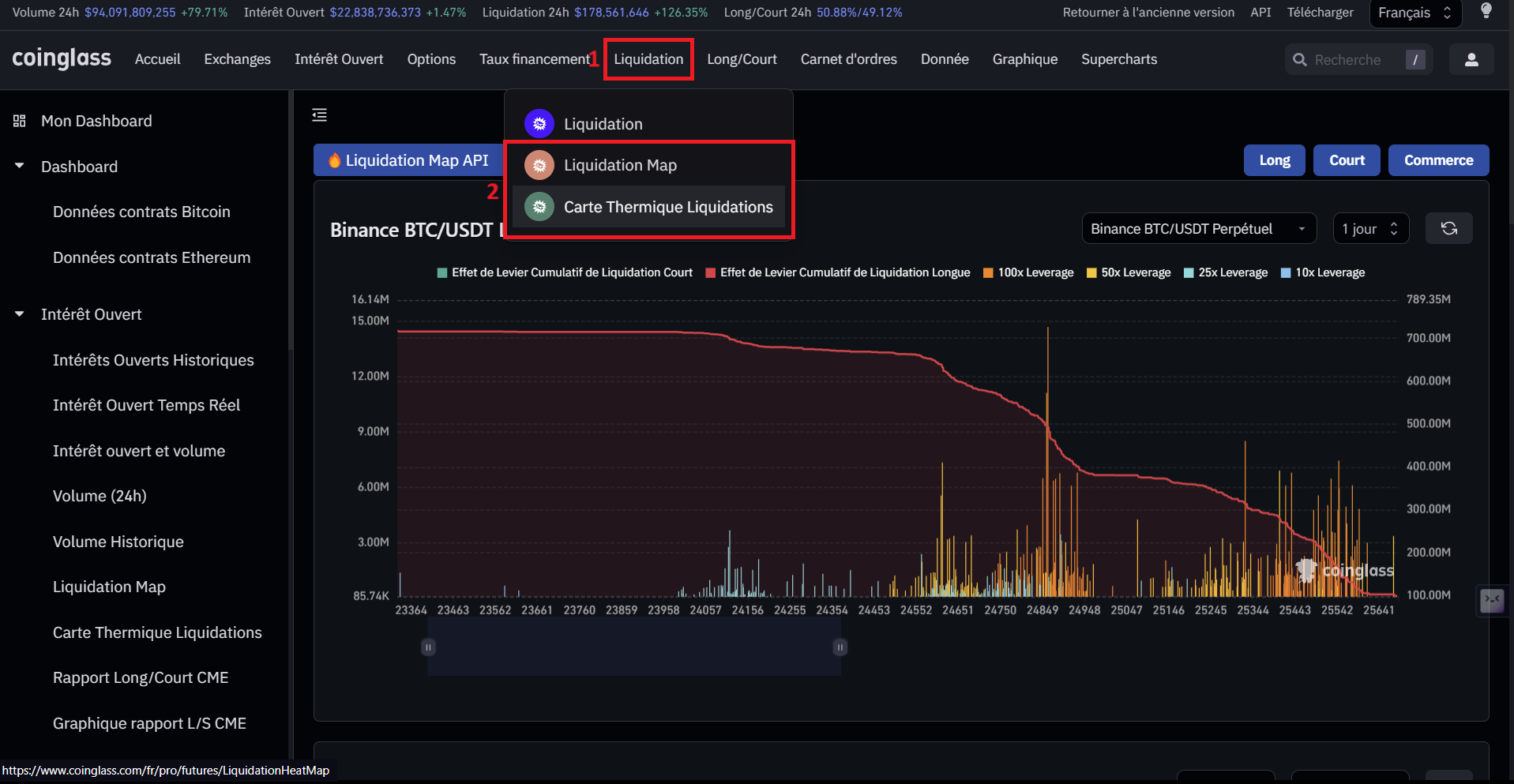Open the Carnet d'ordres nav item

point(848,59)
